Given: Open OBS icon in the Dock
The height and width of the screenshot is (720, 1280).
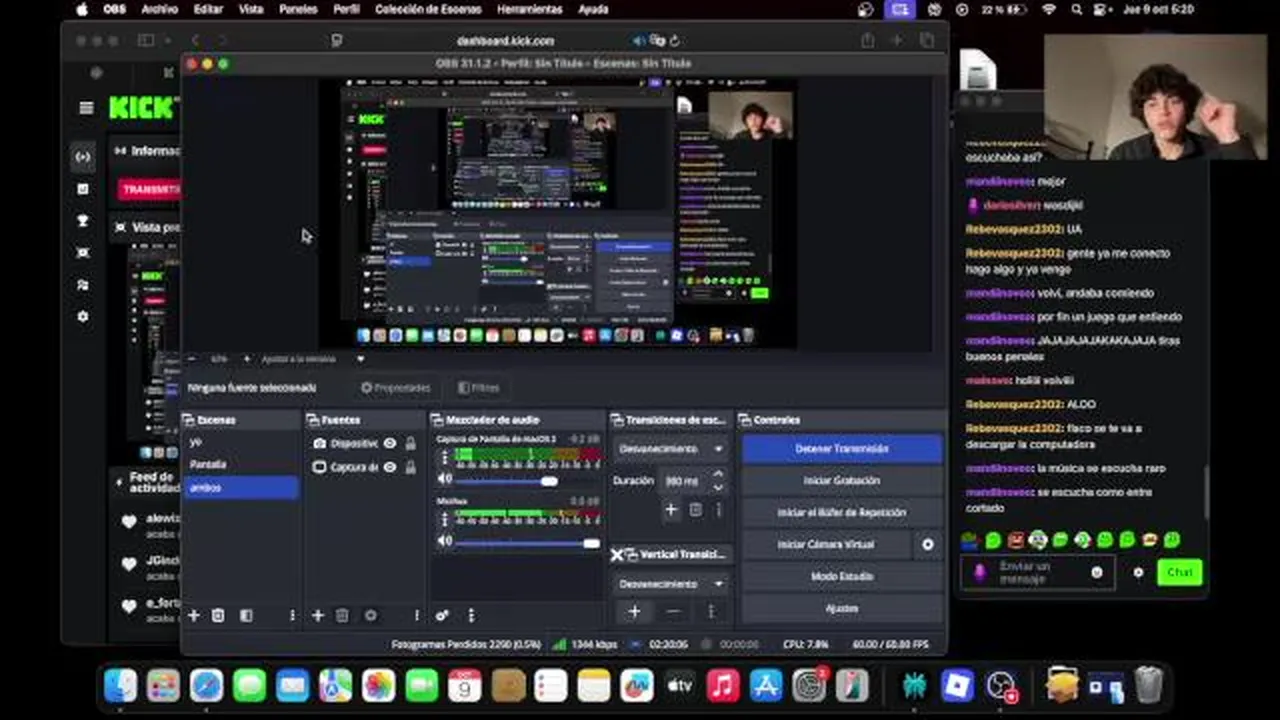Looking at the screenshot, I should click(x=1001, y=685).
